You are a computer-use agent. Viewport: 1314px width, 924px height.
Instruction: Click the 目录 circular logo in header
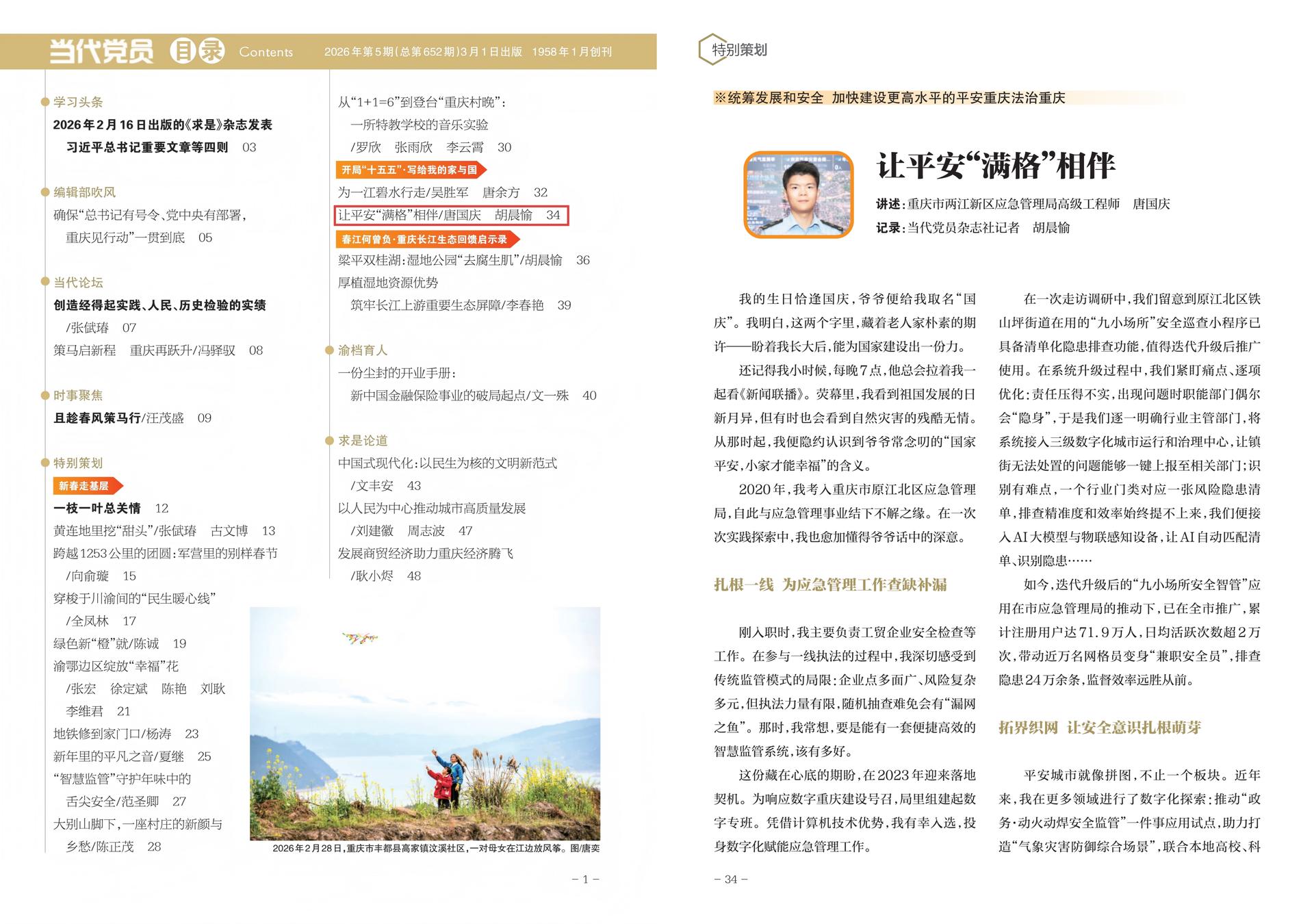click(x=197, y=51)
